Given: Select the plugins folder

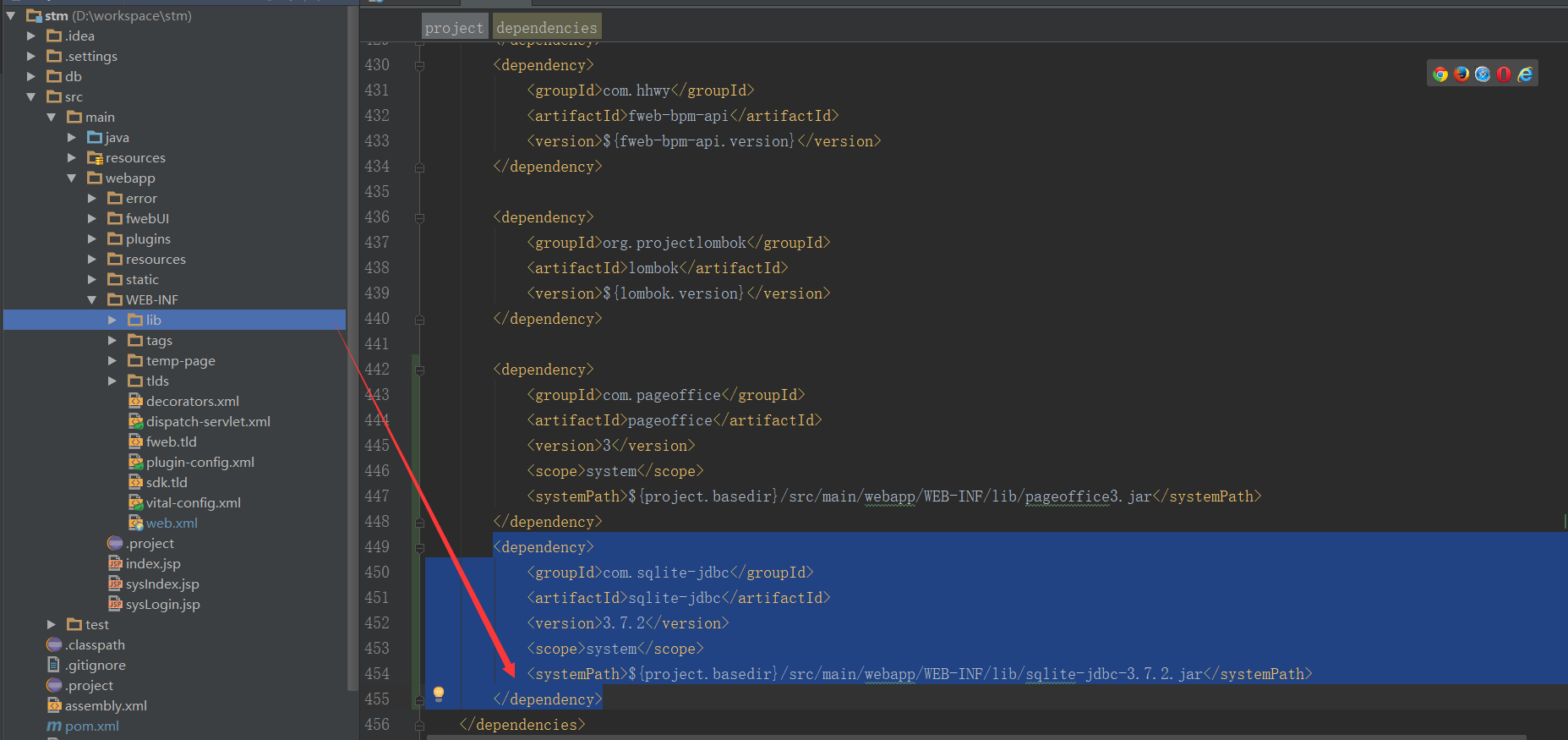Looking at the screenshot, I should click(x=148, y=238).
